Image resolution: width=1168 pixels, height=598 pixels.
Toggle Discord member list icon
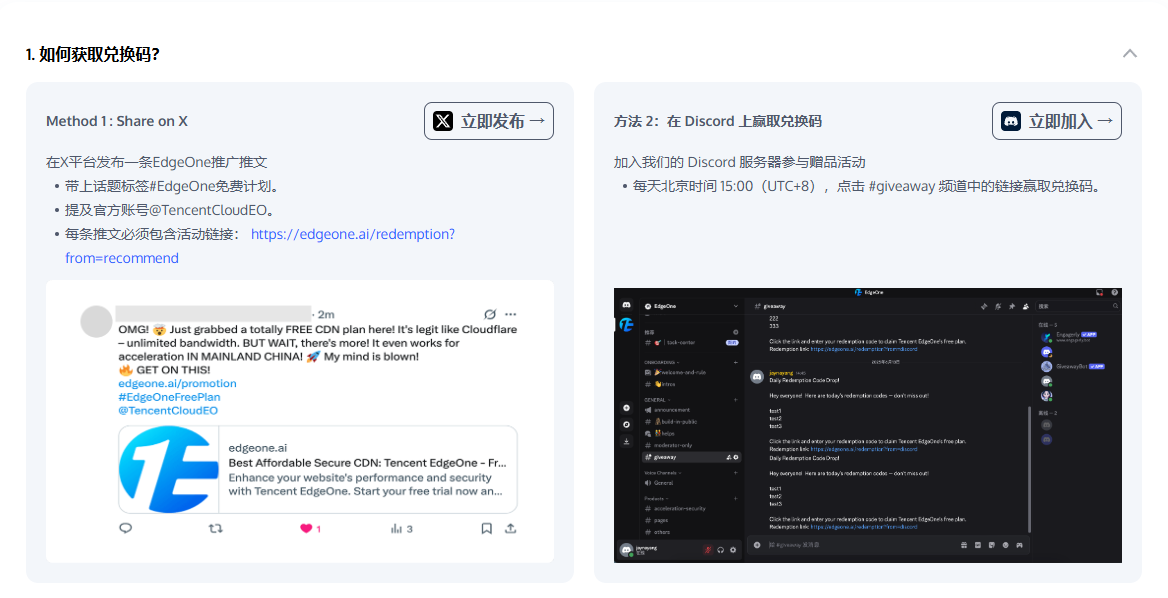click(1026, 306)
